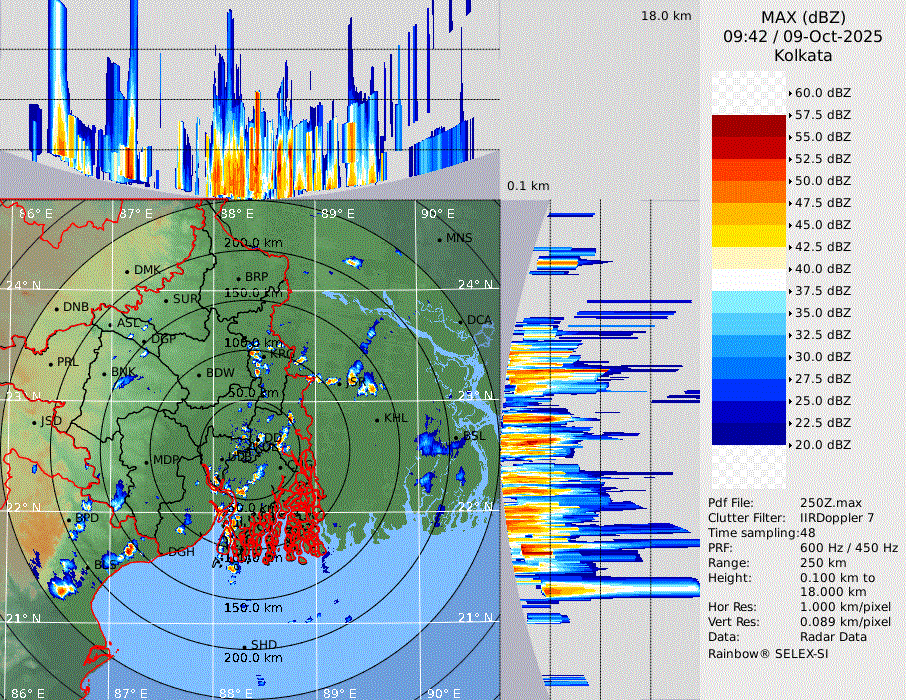Select the DMK station marker
The width and height of the screenshot is (906, 700).
(128, 271)
